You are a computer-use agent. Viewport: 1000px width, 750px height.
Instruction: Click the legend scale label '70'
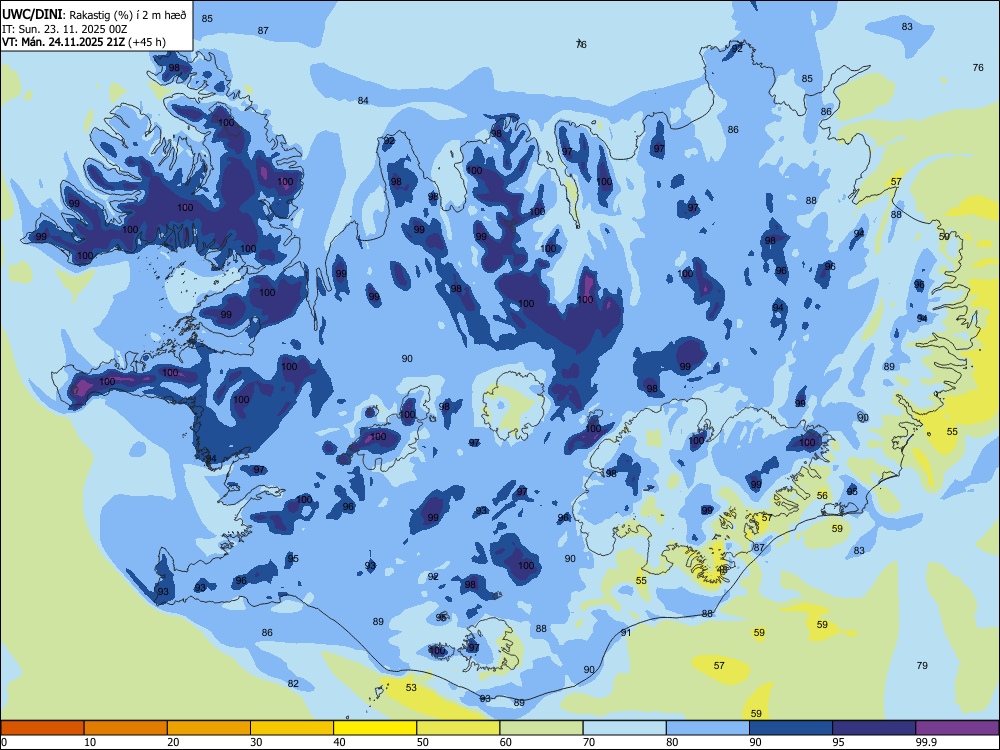pos(589,742)
